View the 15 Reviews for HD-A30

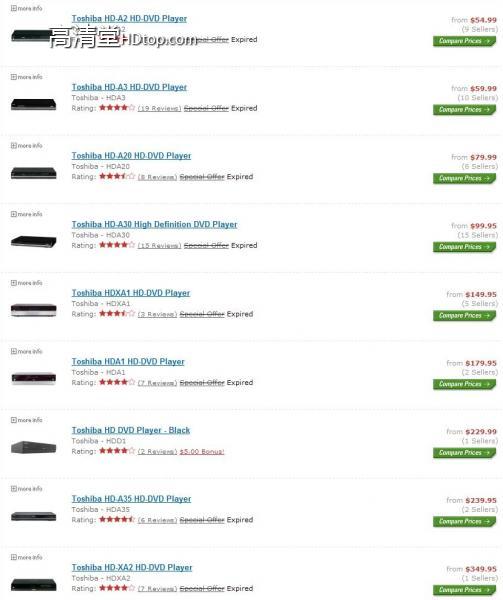[159, 246]
